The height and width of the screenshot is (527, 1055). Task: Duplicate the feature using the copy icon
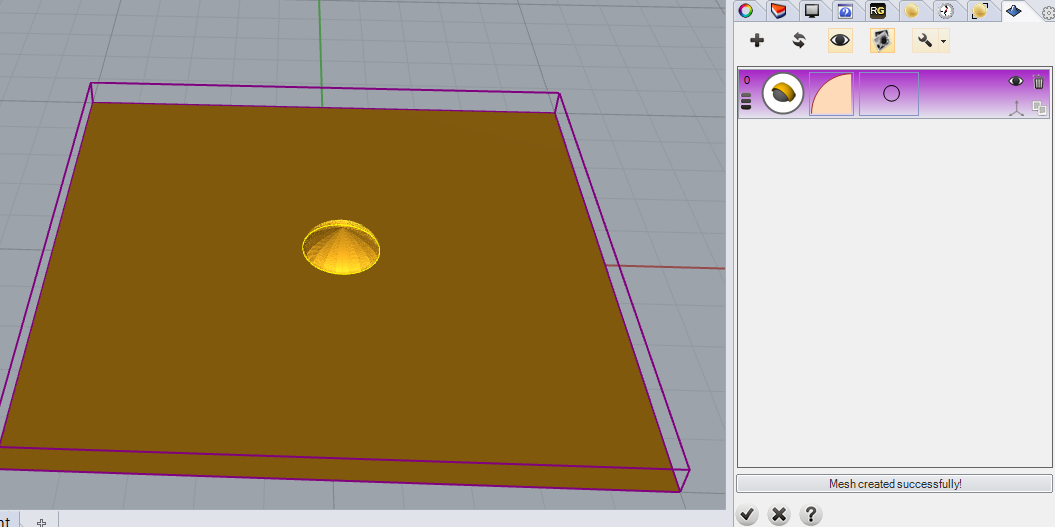pos(1039,108)
